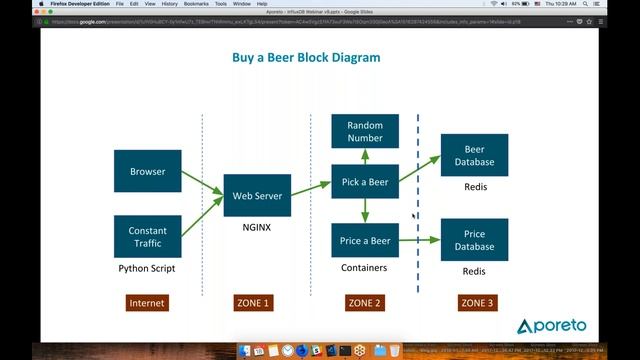Open Firefox Developer Edition app menu
The image size is (640, 360).
tap(80, 4)
